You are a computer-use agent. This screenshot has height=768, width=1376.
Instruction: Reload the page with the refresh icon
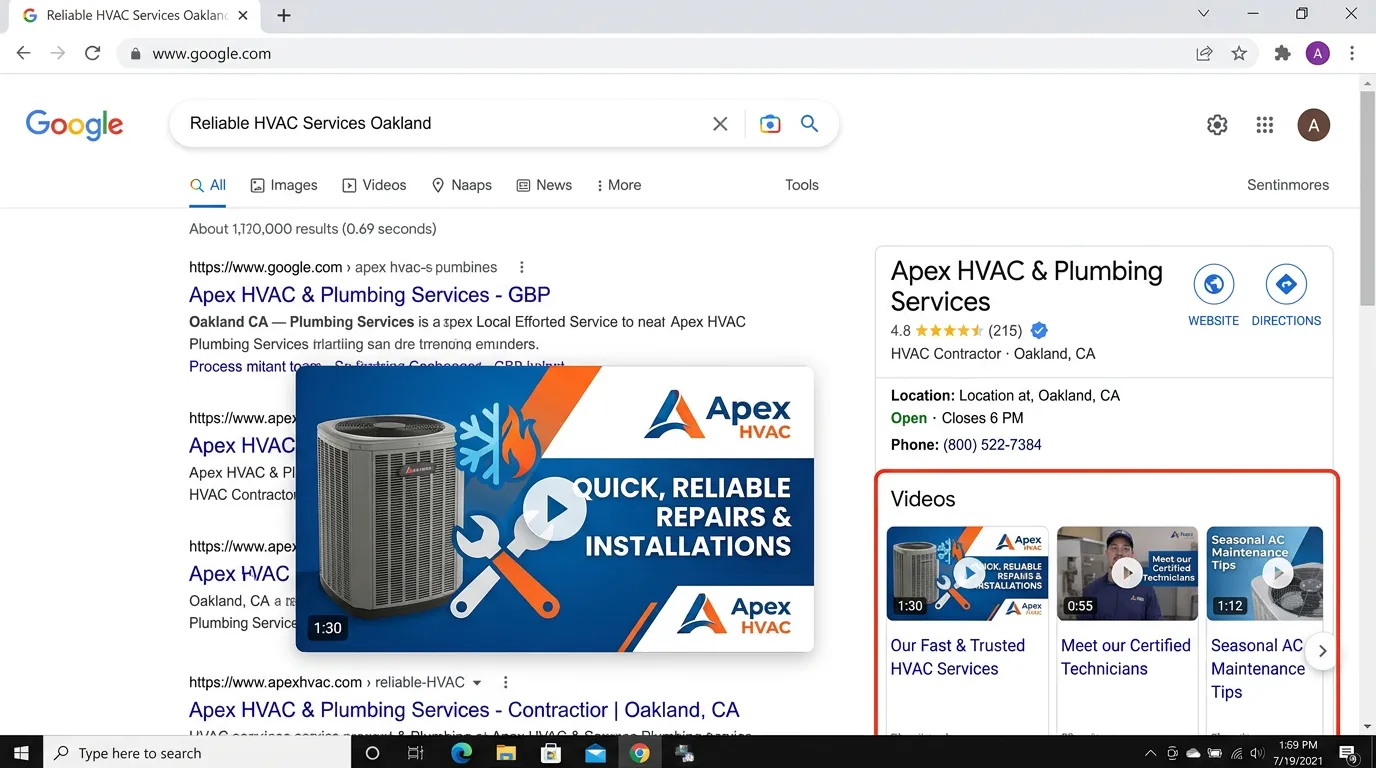92,53
